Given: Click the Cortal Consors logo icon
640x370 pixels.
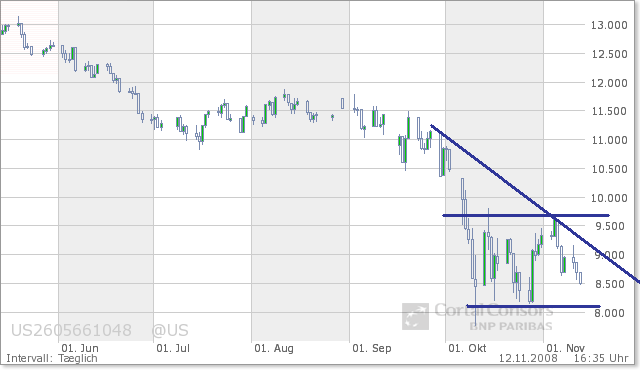Looking at the screenshot, I should click(x=416, y=316).
